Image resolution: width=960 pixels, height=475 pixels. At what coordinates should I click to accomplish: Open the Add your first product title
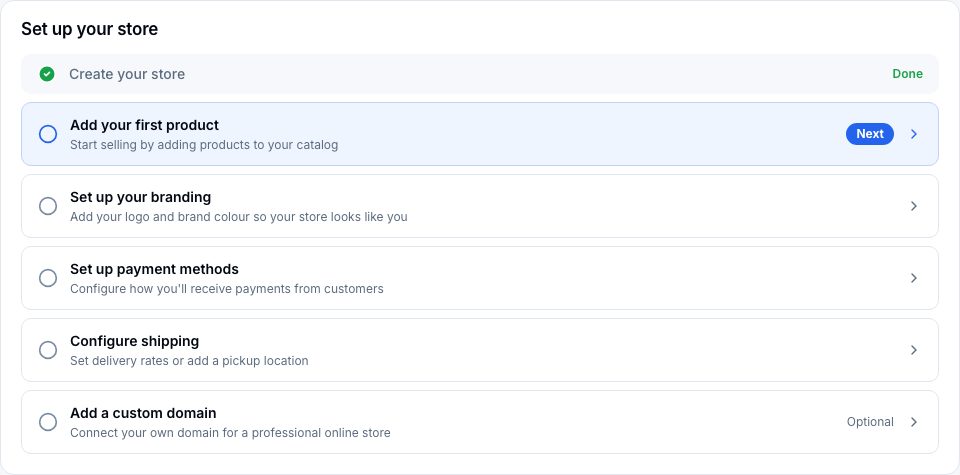(144, 125)
